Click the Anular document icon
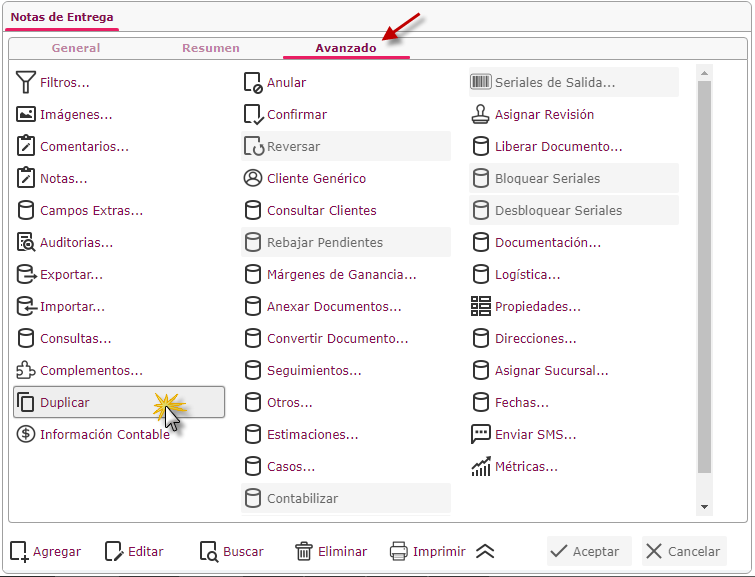 tap(253, 82)
